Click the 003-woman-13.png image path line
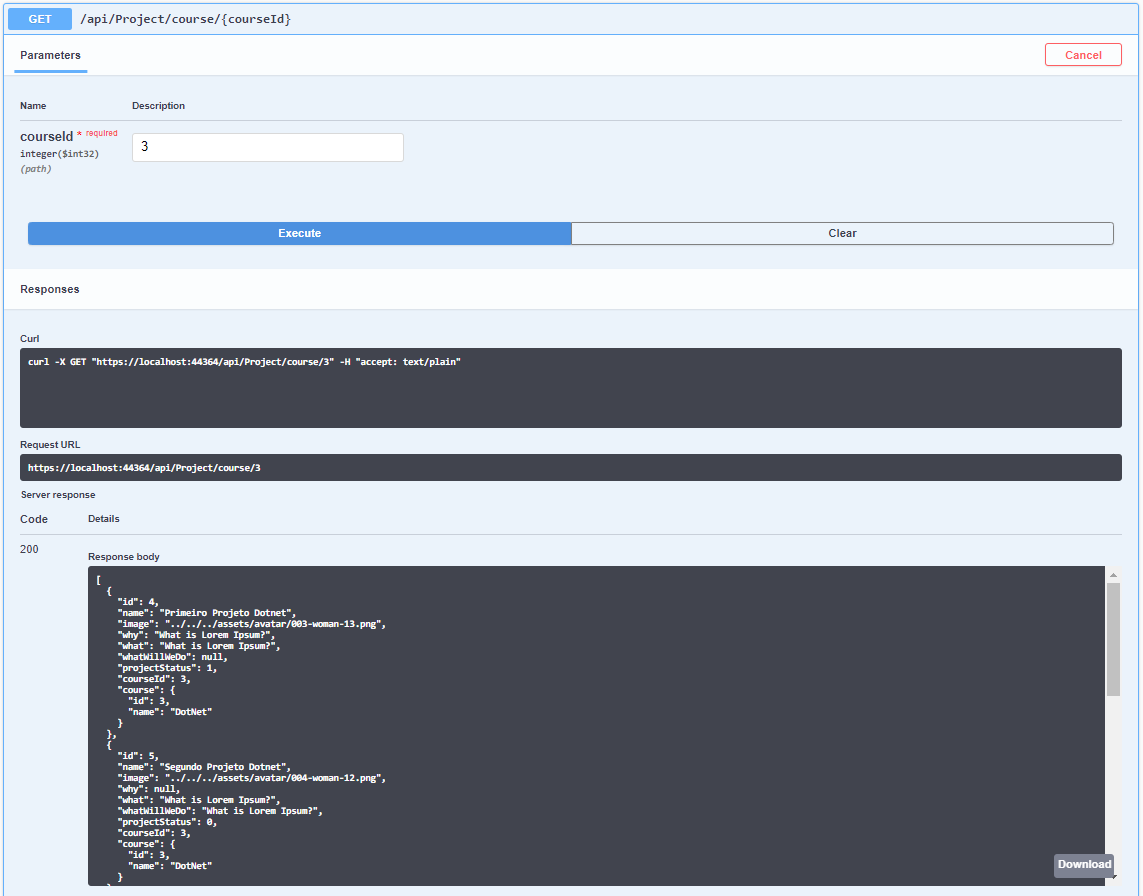 251,624
